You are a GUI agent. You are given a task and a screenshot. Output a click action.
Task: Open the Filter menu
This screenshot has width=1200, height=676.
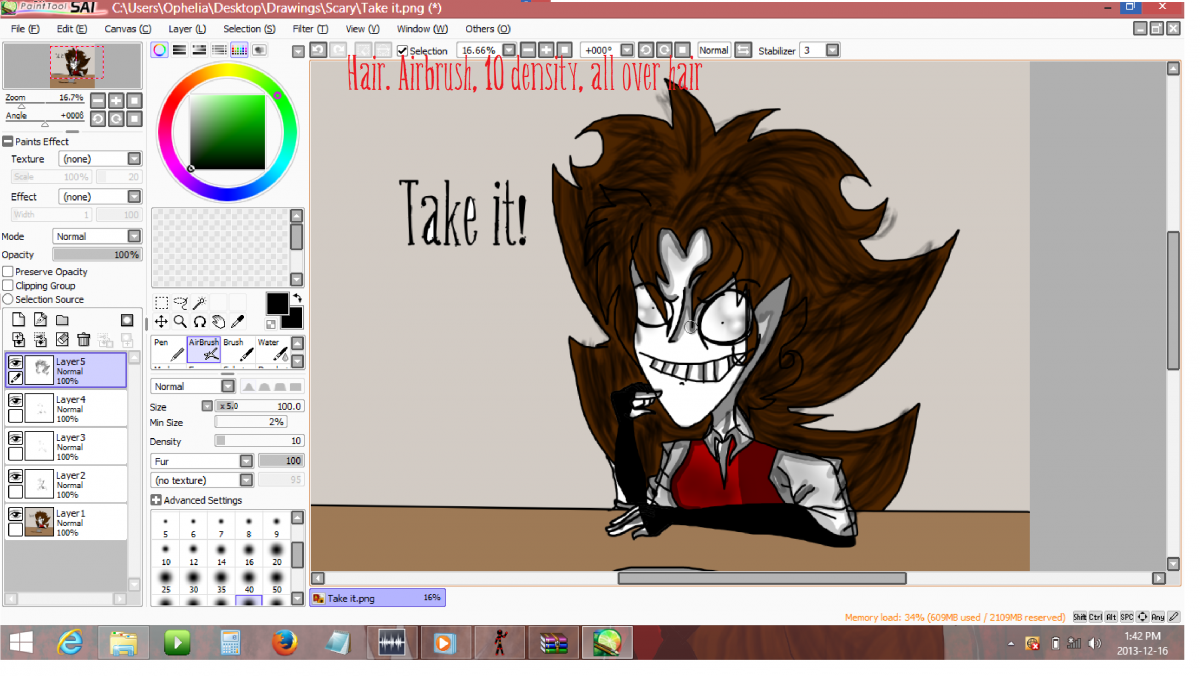point(310,29)
